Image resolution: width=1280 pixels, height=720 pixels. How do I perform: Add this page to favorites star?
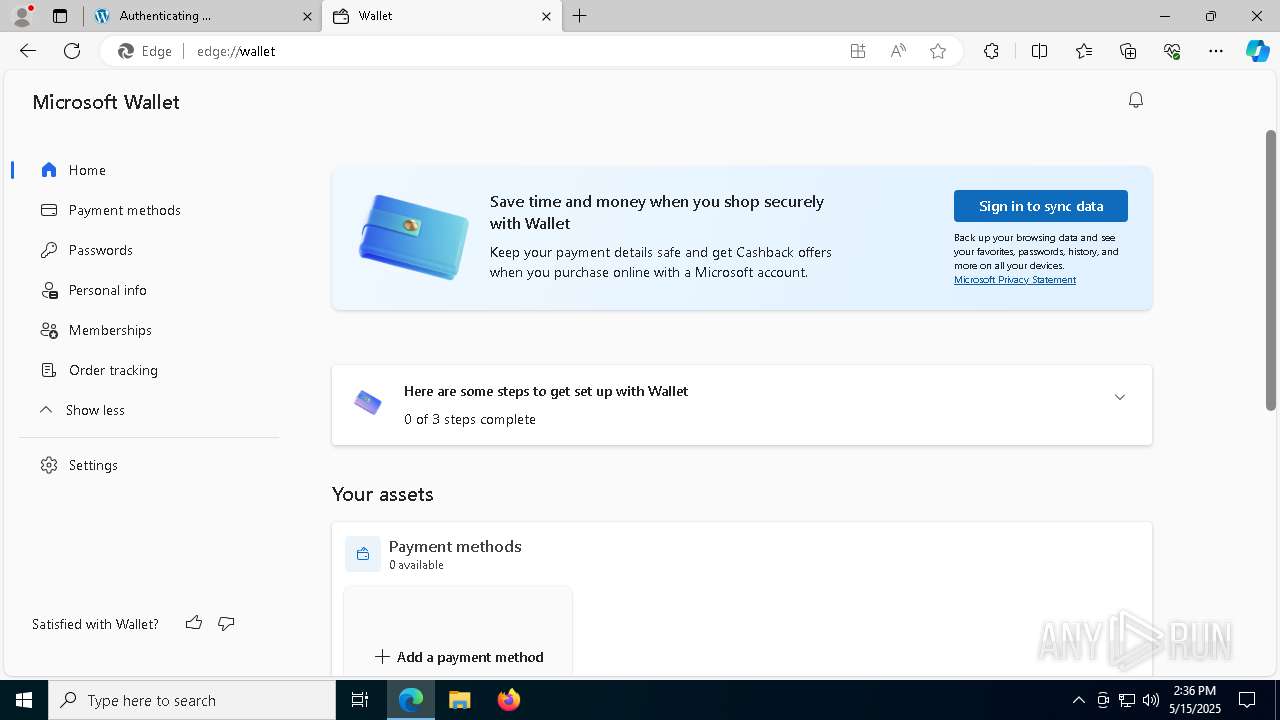[938, 51]
